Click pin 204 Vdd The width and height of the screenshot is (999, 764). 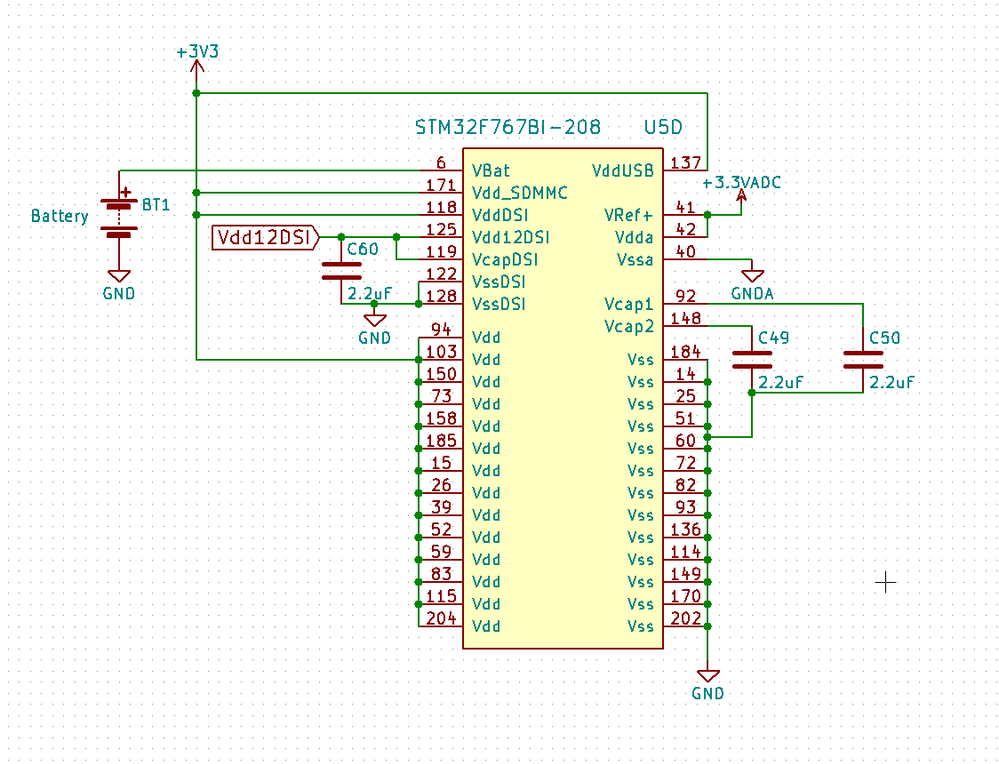pyautogui.click(x=441, y=626)
